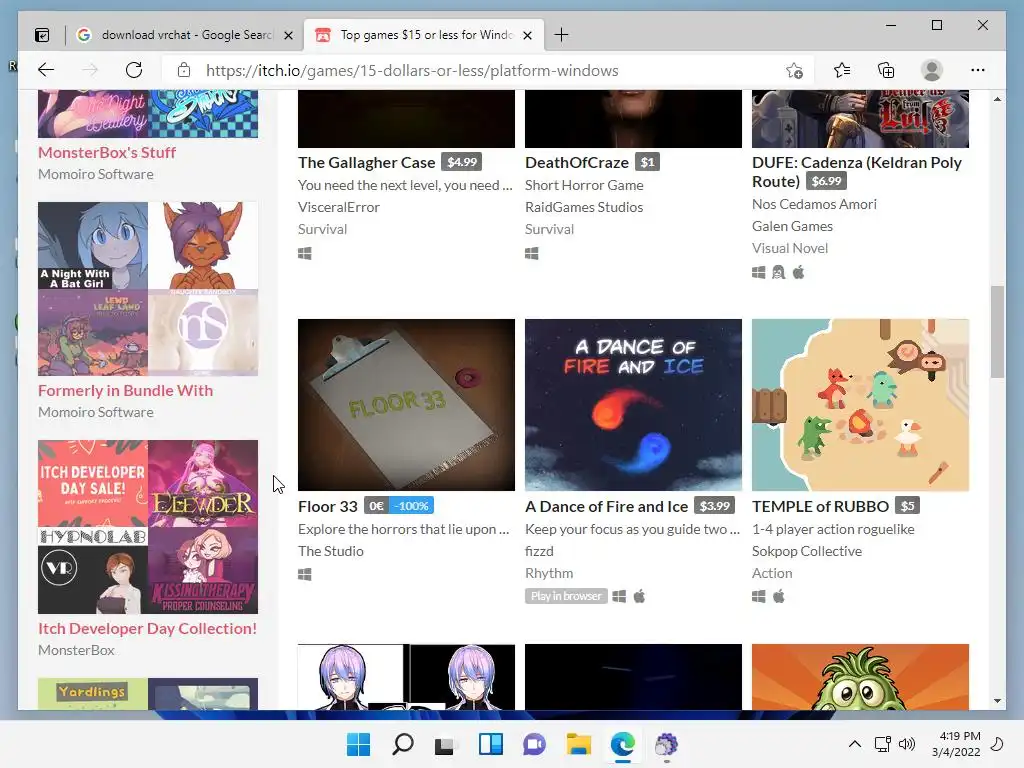Click the A Night With A Bat Girl thumbnail
Screen dimensions: 1024x768
point(93,246)
